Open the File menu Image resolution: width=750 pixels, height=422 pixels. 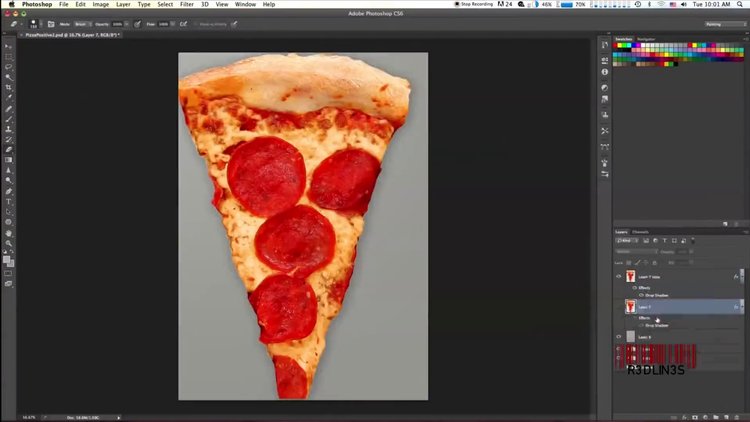[64, 4]
